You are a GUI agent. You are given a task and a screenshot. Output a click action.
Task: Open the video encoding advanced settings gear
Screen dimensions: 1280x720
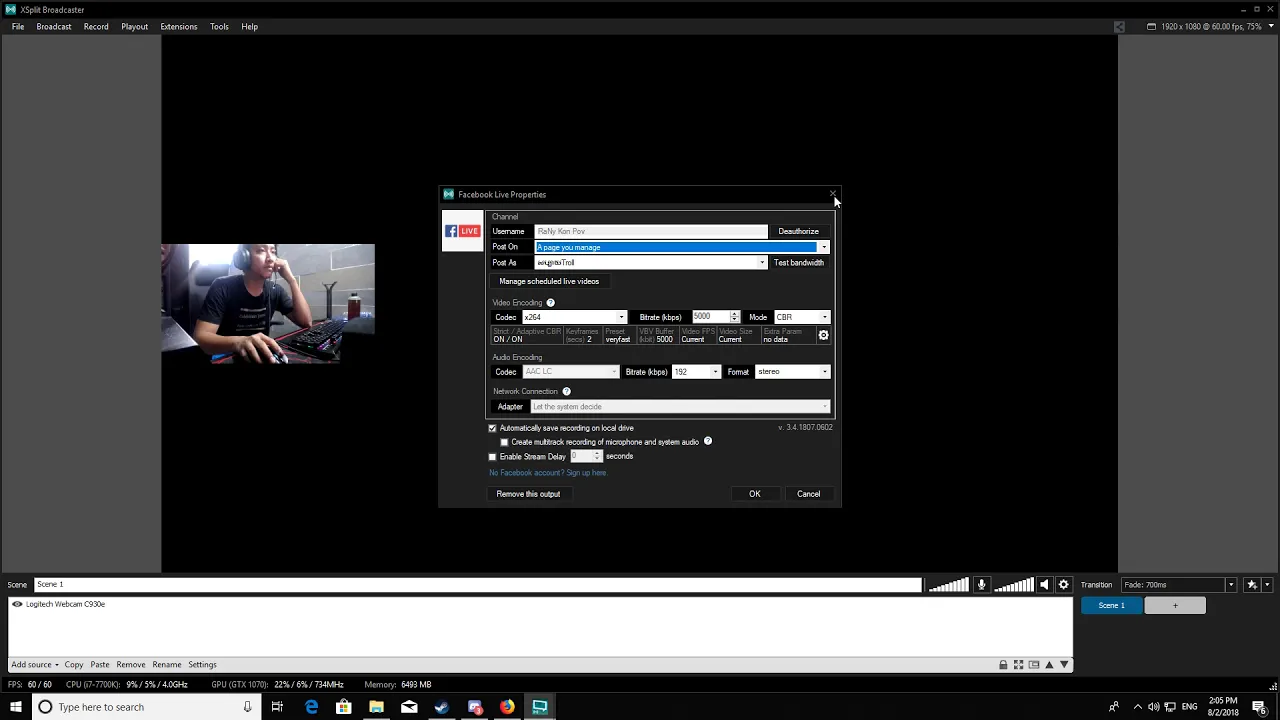(823, 336)
